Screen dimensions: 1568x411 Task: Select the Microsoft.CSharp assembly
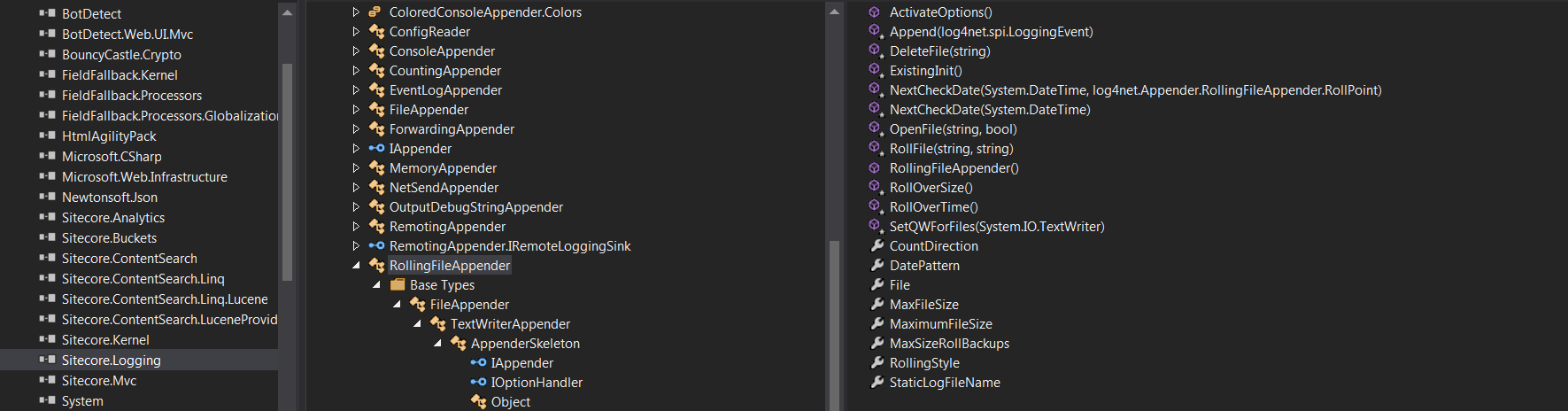pyautogui.click(x=112, y=157)
